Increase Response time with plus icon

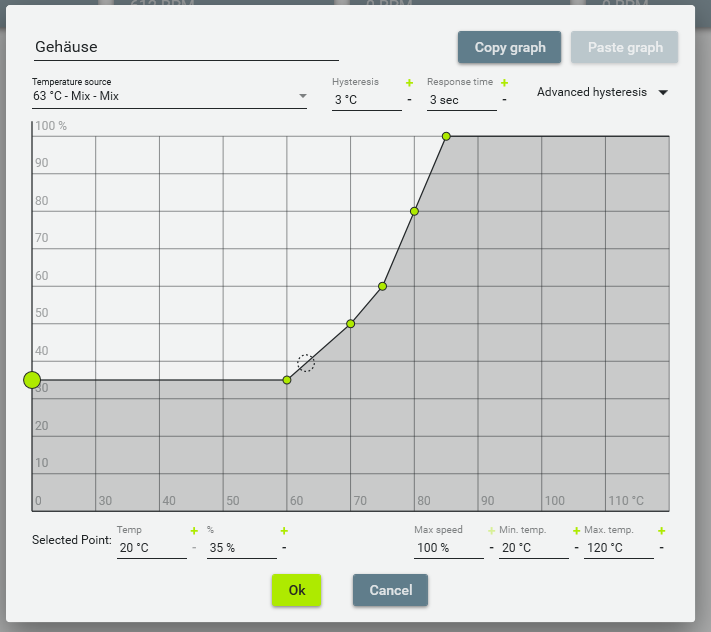[x=504, y=83]
